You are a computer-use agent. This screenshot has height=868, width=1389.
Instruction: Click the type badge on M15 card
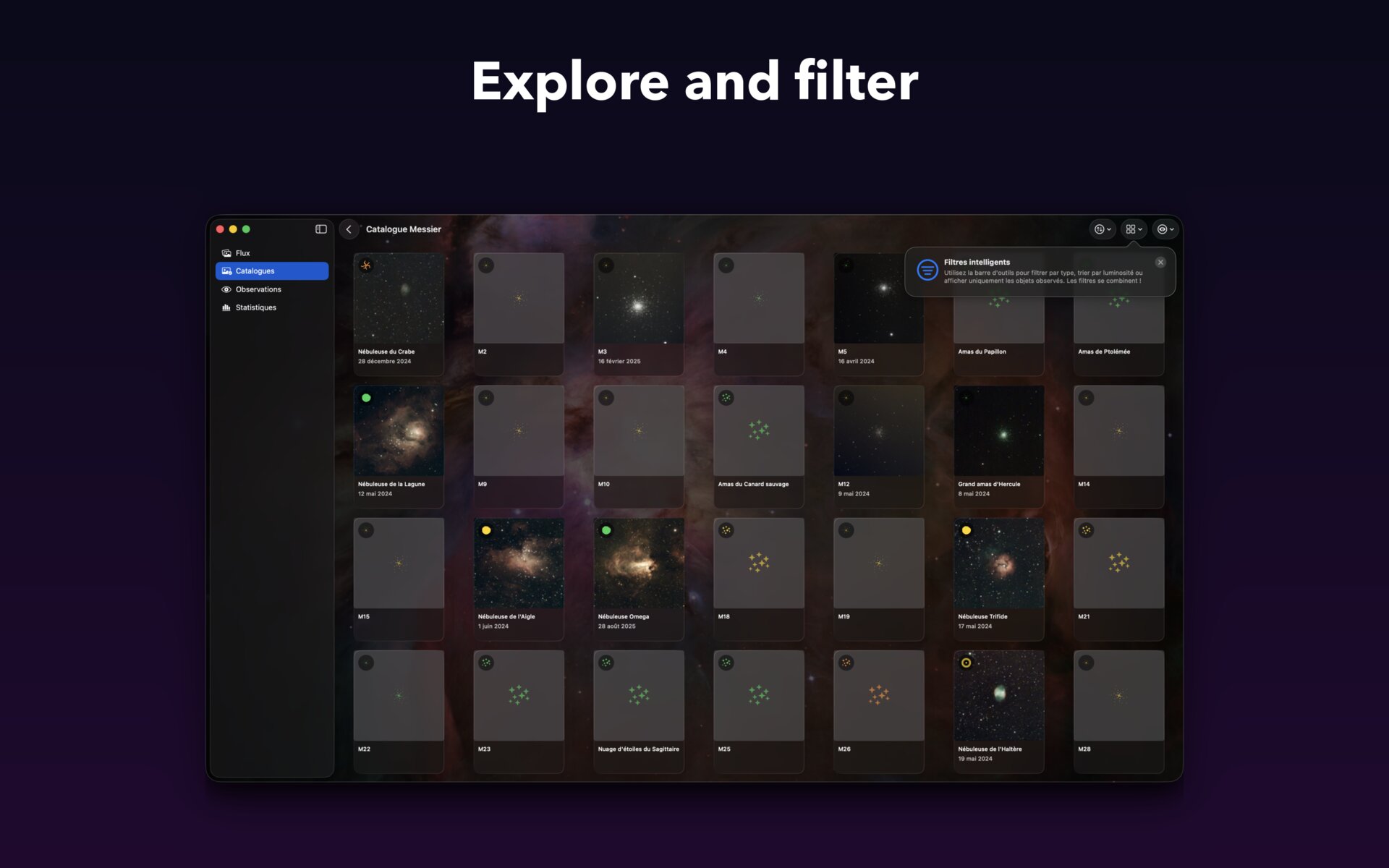(366, 530)
